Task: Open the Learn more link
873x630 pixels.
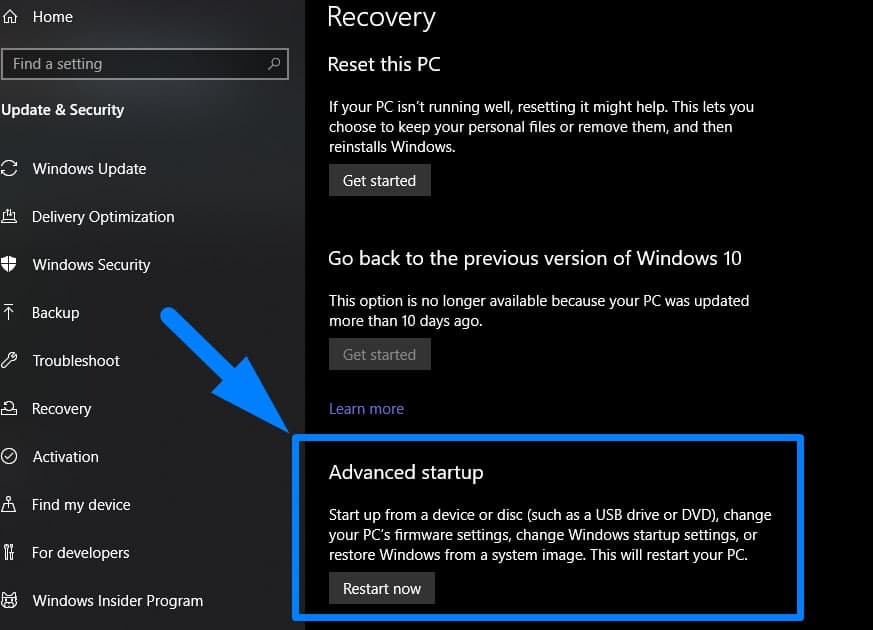Action: (x=366, y=409)
